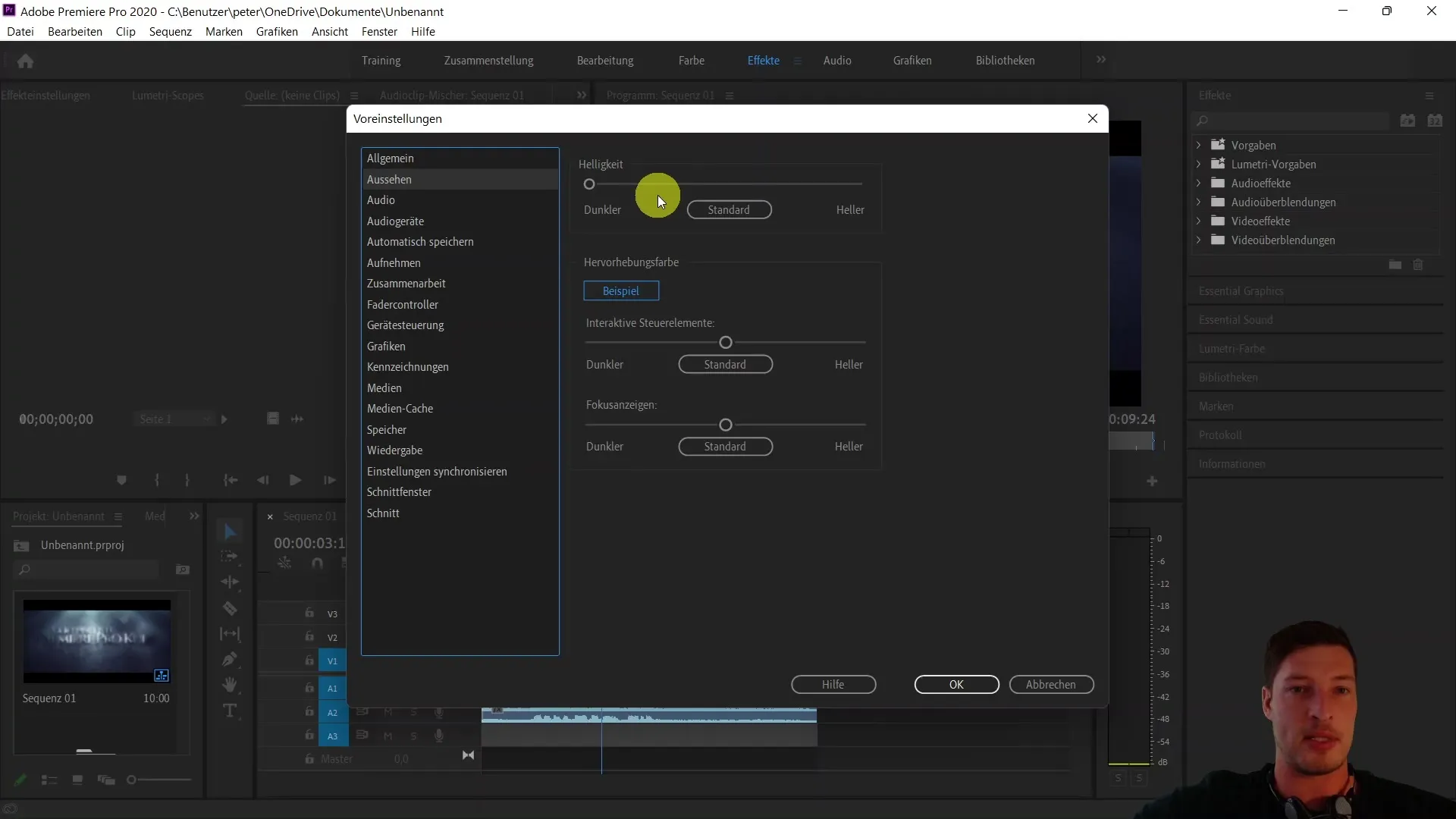
Task: Toggle lock on track V2
Action: pos(309,636)
